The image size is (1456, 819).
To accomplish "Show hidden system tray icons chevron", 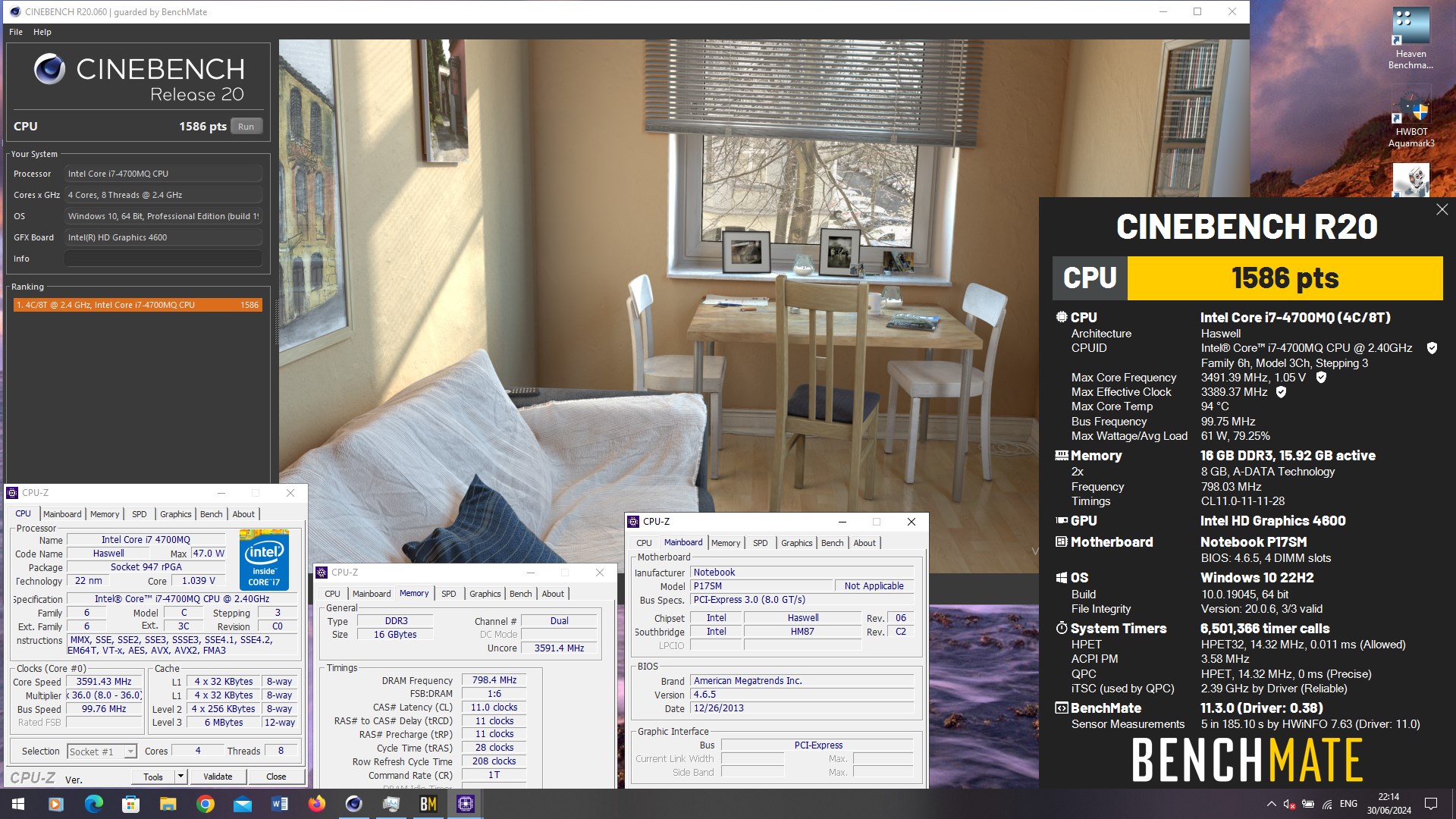I will 1271,804.
